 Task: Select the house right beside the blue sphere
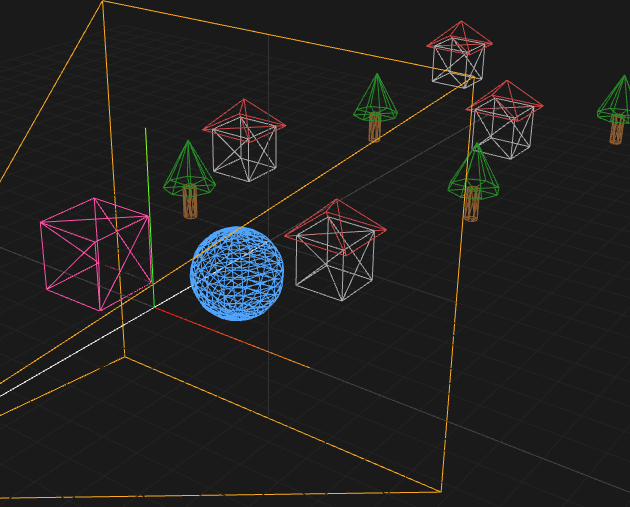pyautogui.click(x=335, y=250)
